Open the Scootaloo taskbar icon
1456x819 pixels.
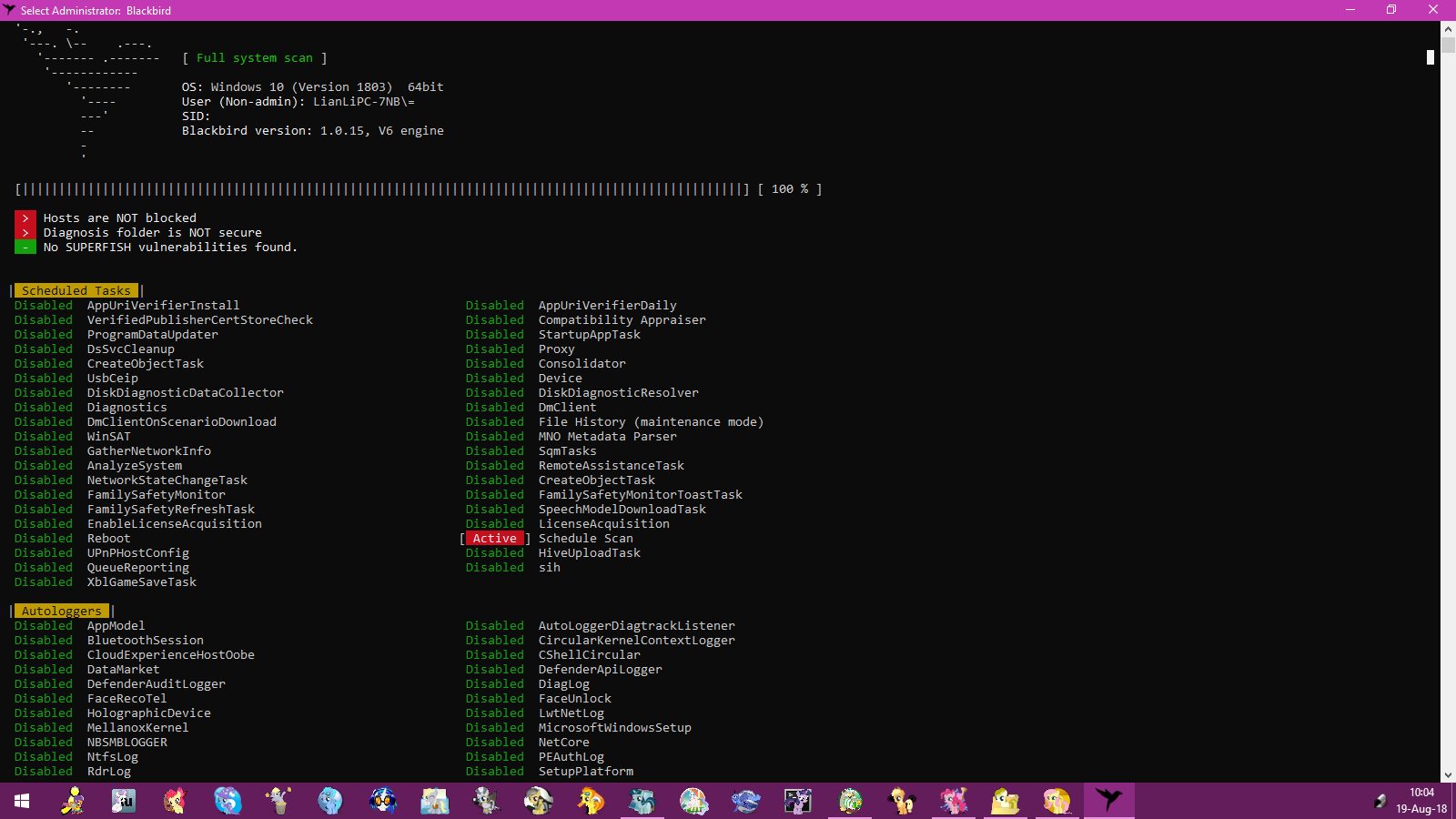click(x=73, y=801)
